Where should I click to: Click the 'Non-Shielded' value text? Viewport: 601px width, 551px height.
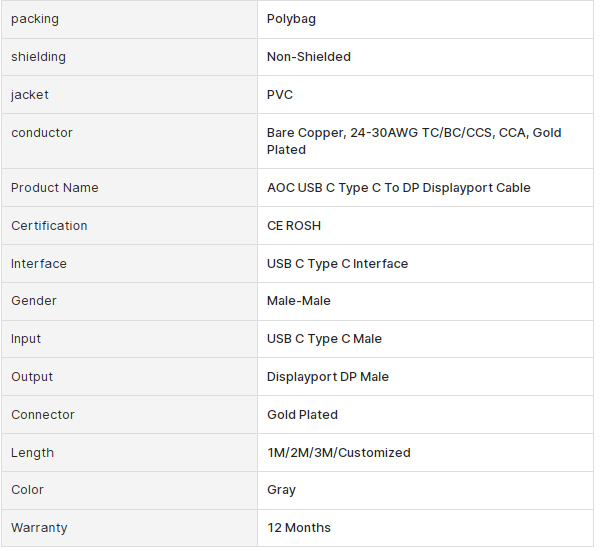[x=308, y=57]
